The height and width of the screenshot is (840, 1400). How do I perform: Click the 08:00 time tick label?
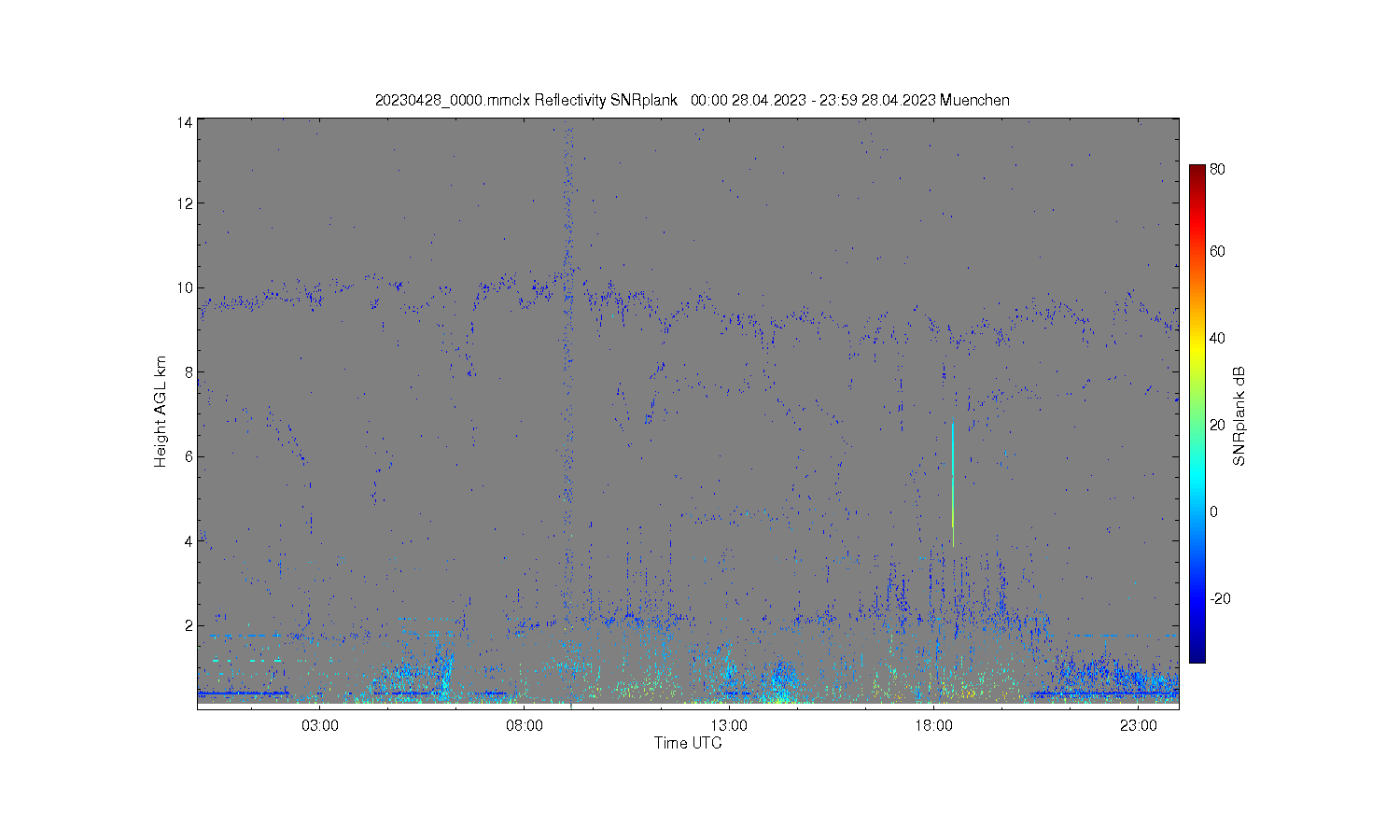click(525, 725)
